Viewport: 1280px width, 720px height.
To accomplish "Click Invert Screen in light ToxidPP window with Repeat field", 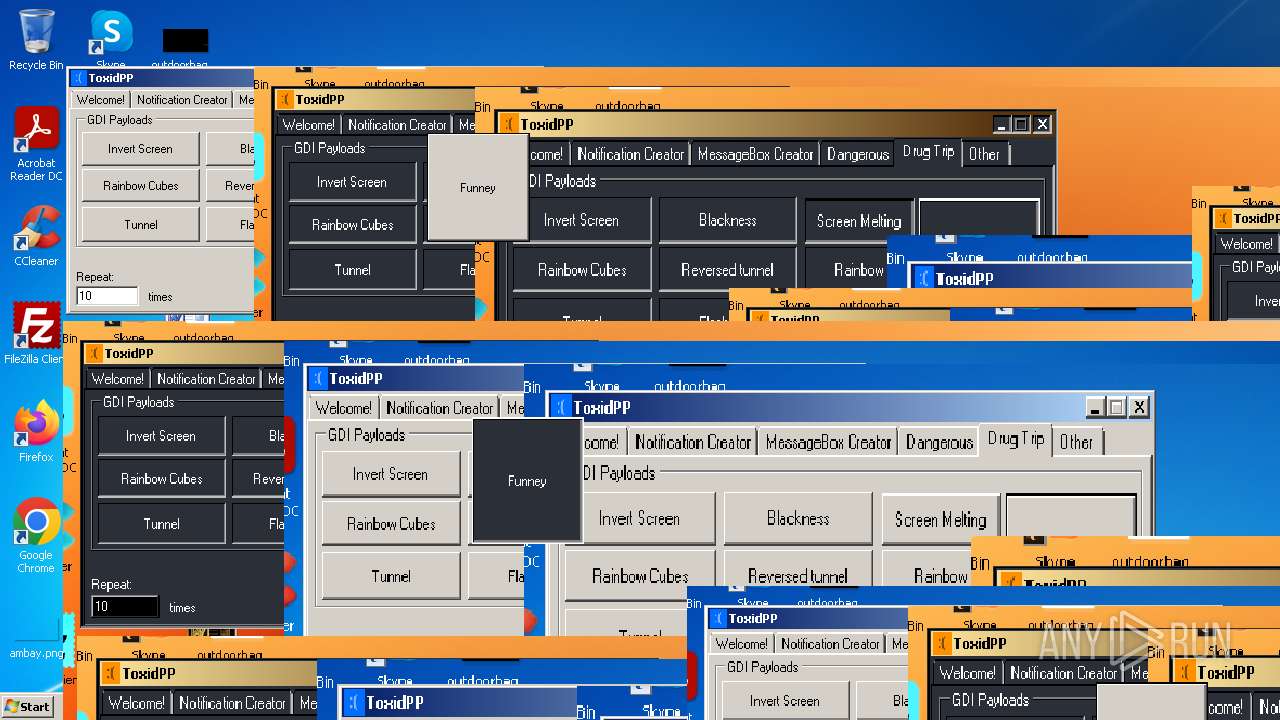I will pyautogui.click(x=140, y=149).
